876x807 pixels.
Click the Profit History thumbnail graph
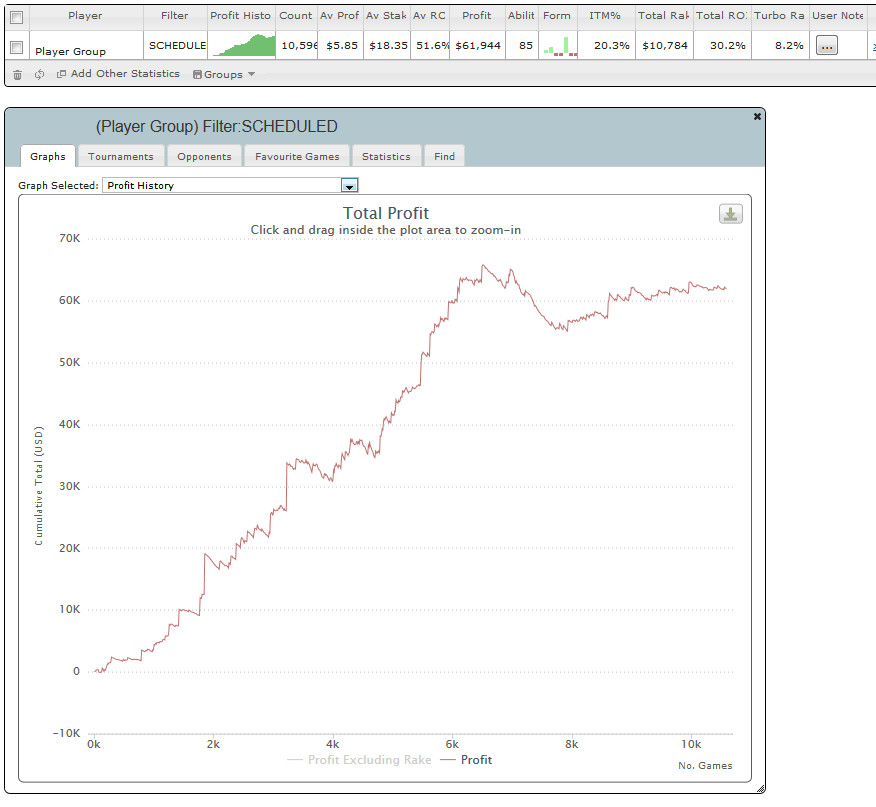[x=244, y=45]
